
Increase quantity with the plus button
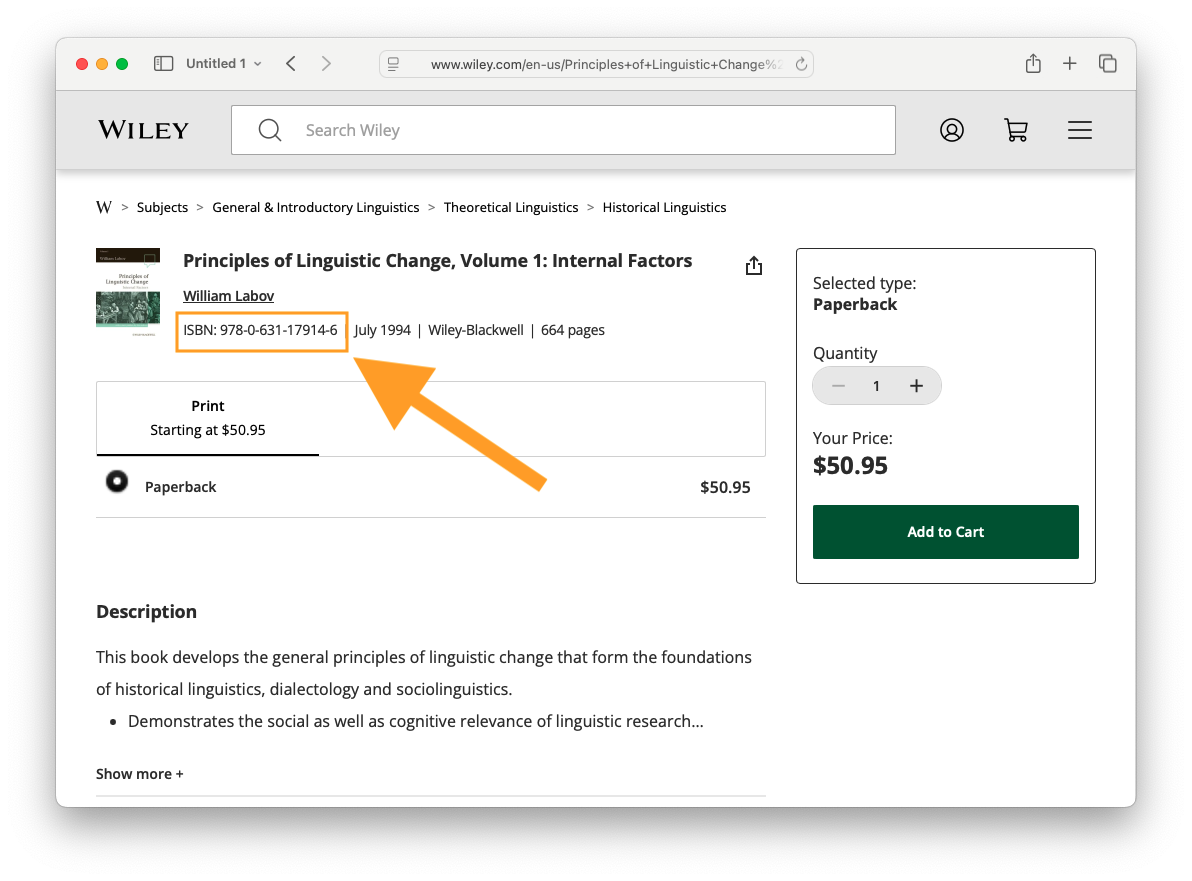click(916, 386)
